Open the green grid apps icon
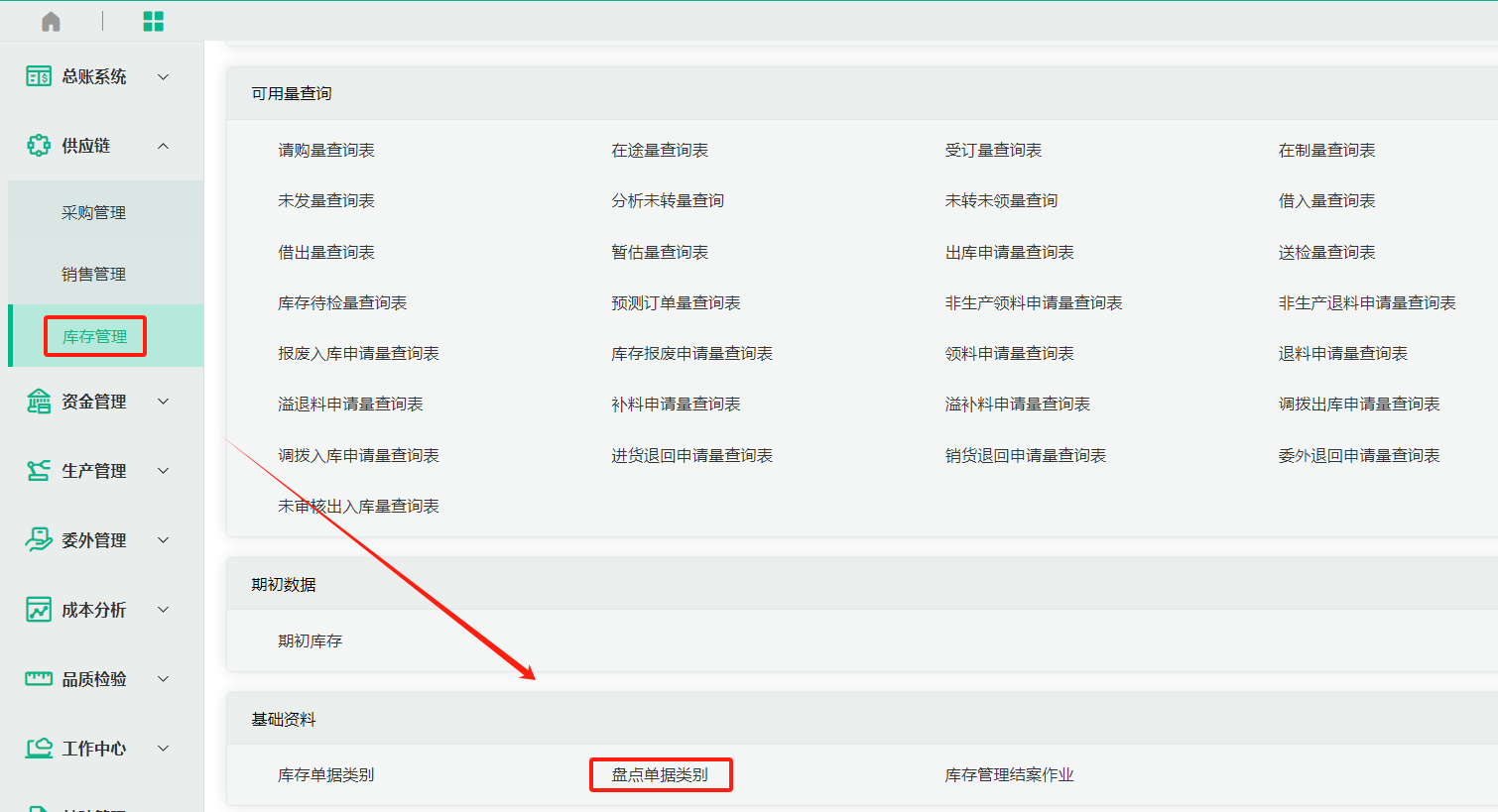The height and width of the screenshot is (812, 1498). tap(153, 21)
